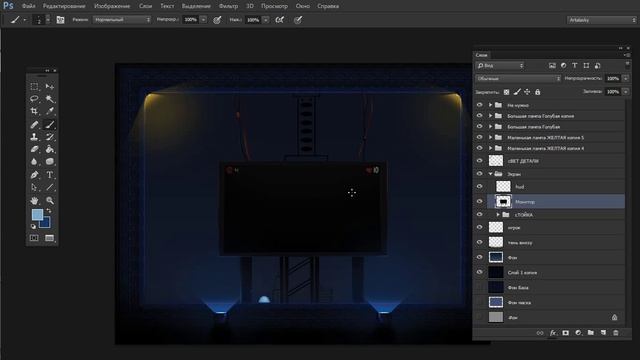
Task: Click the add layer style fx icon
Action: (553, 333)
